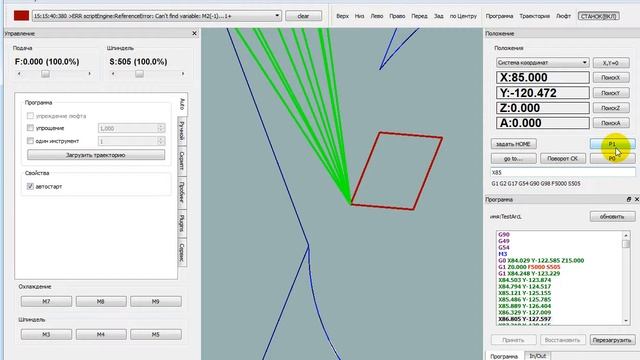Enable the упрощение checkbox
Image resolution: width=640 pixels, height=360 pixels.
30,128
